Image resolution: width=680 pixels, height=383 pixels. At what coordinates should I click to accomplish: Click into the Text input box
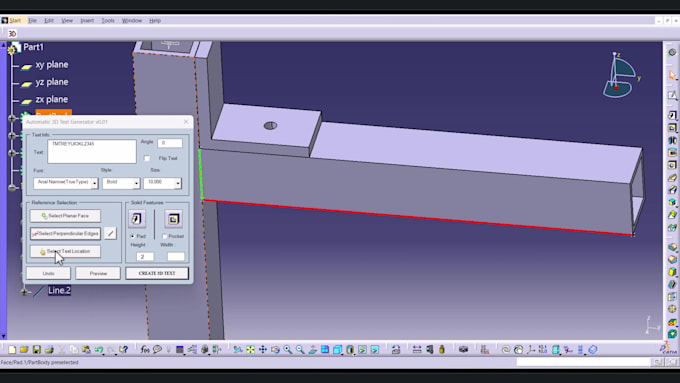[x=92, y=151]
